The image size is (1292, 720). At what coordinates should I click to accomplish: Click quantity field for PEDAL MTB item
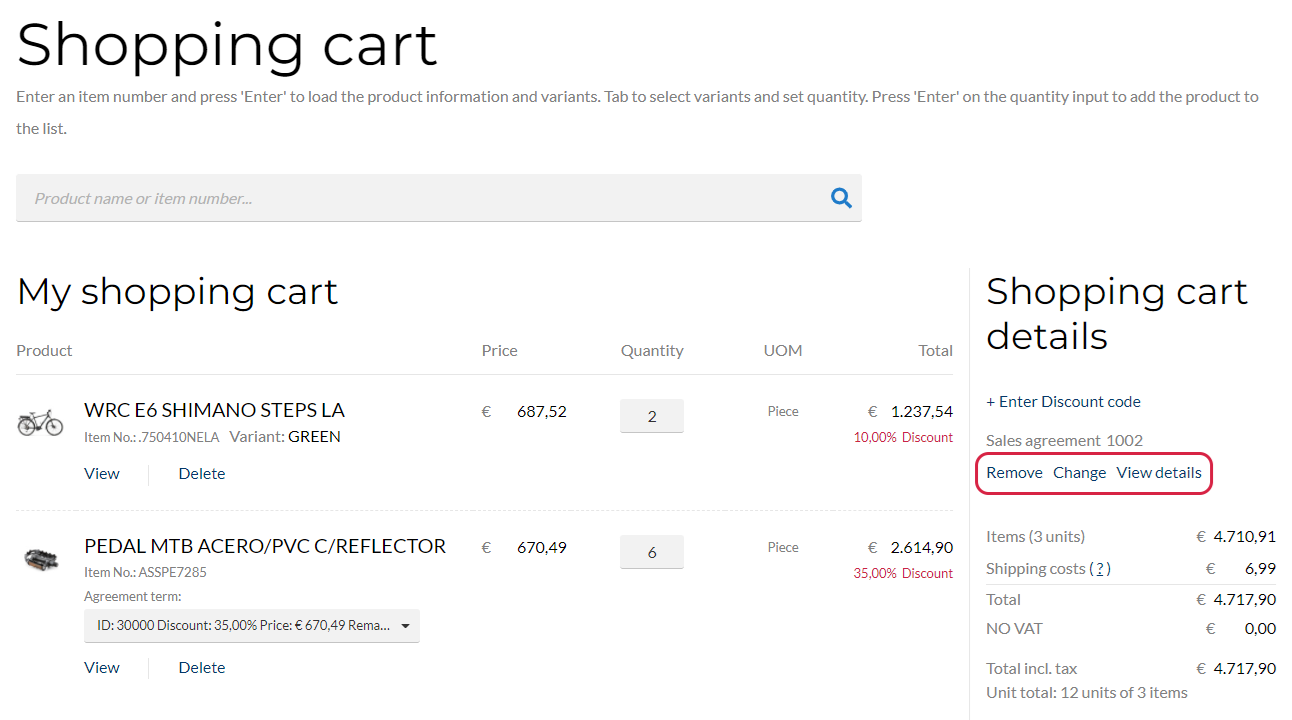(652, 552)
